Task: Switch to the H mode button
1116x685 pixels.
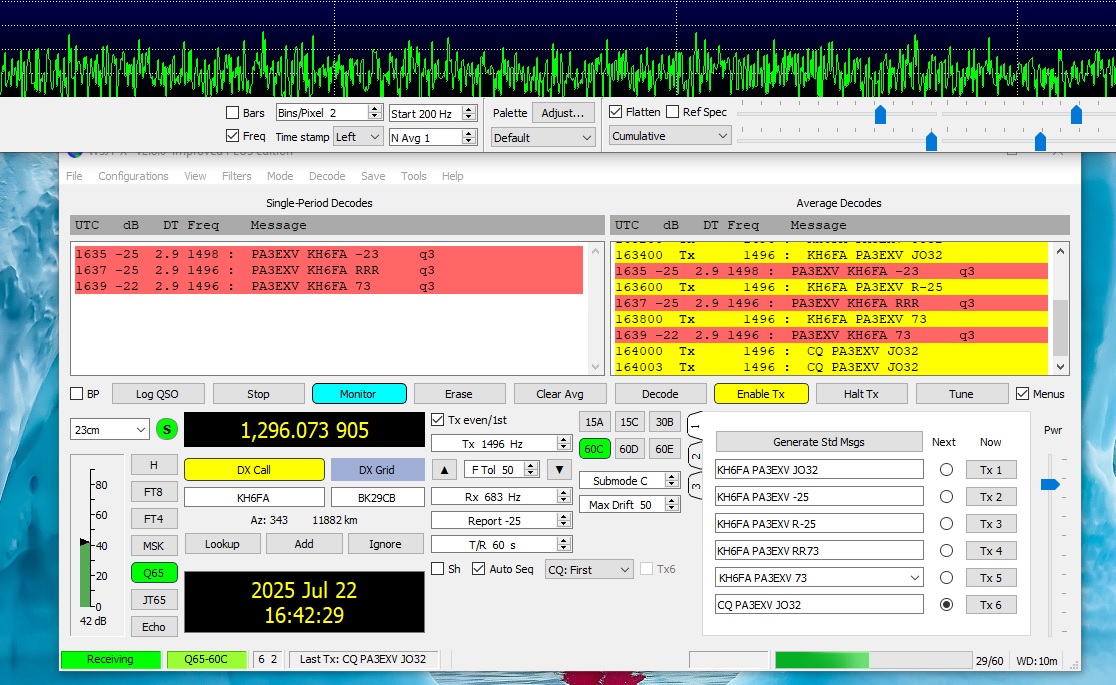Action: [x=154, y=465]
